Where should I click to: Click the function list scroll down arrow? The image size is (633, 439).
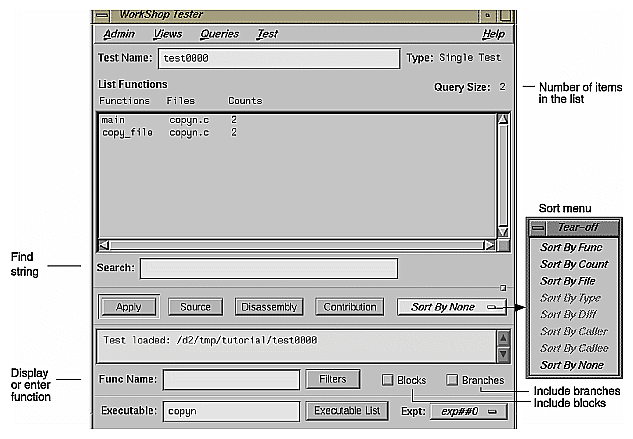click(503, 231)
